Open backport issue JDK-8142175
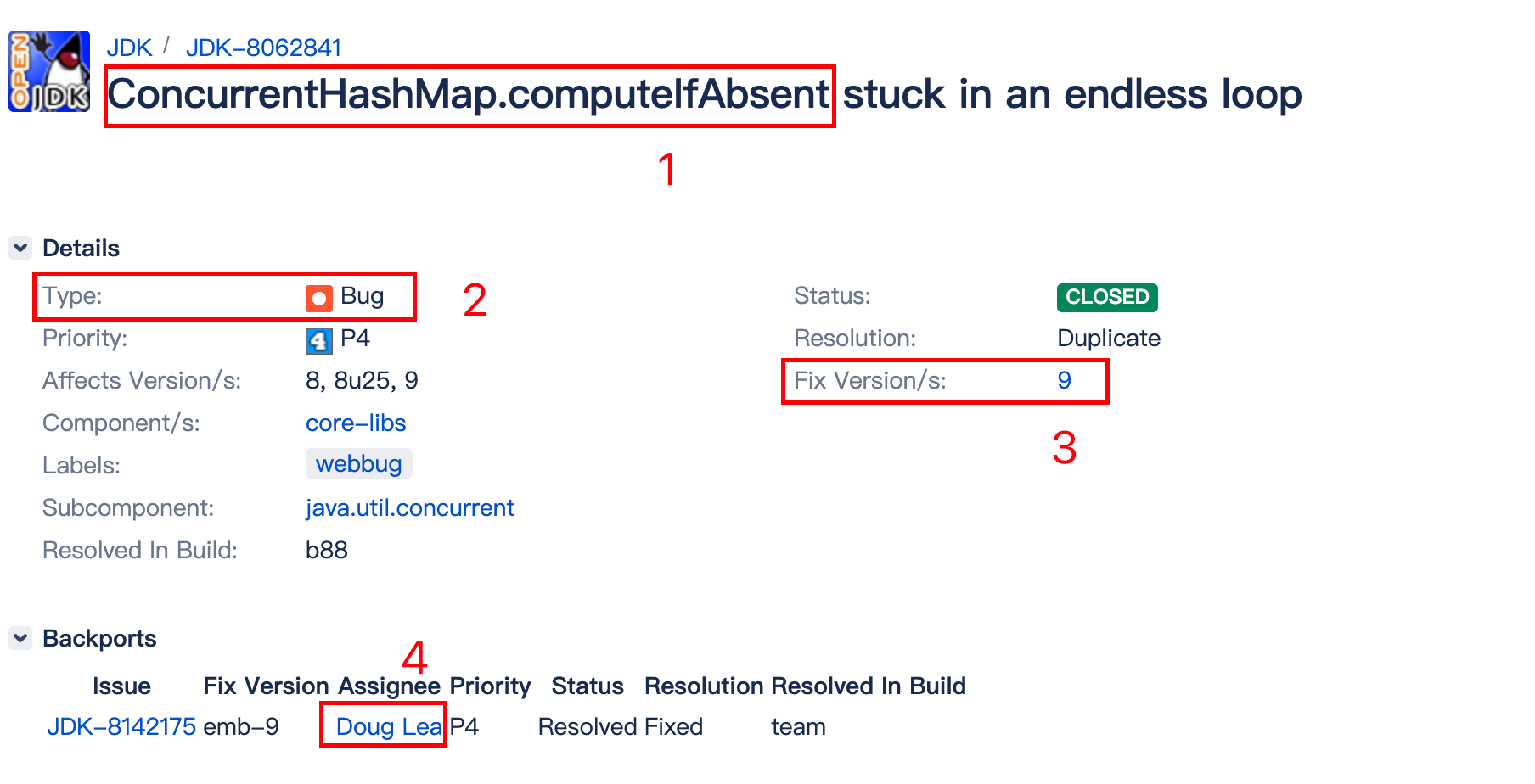Screen dimensions: 1535x784 click(121, 726)
